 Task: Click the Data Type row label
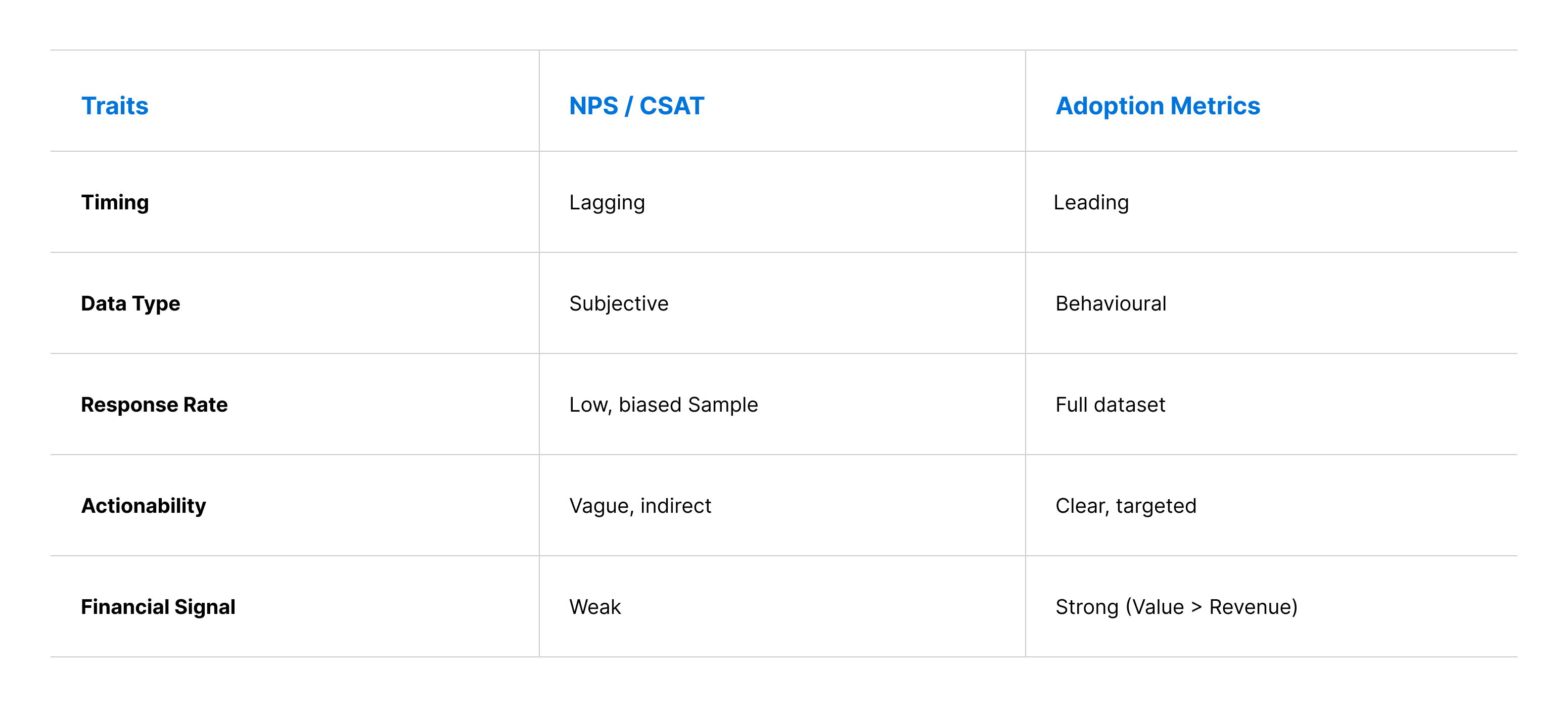[x=130, y=304]
